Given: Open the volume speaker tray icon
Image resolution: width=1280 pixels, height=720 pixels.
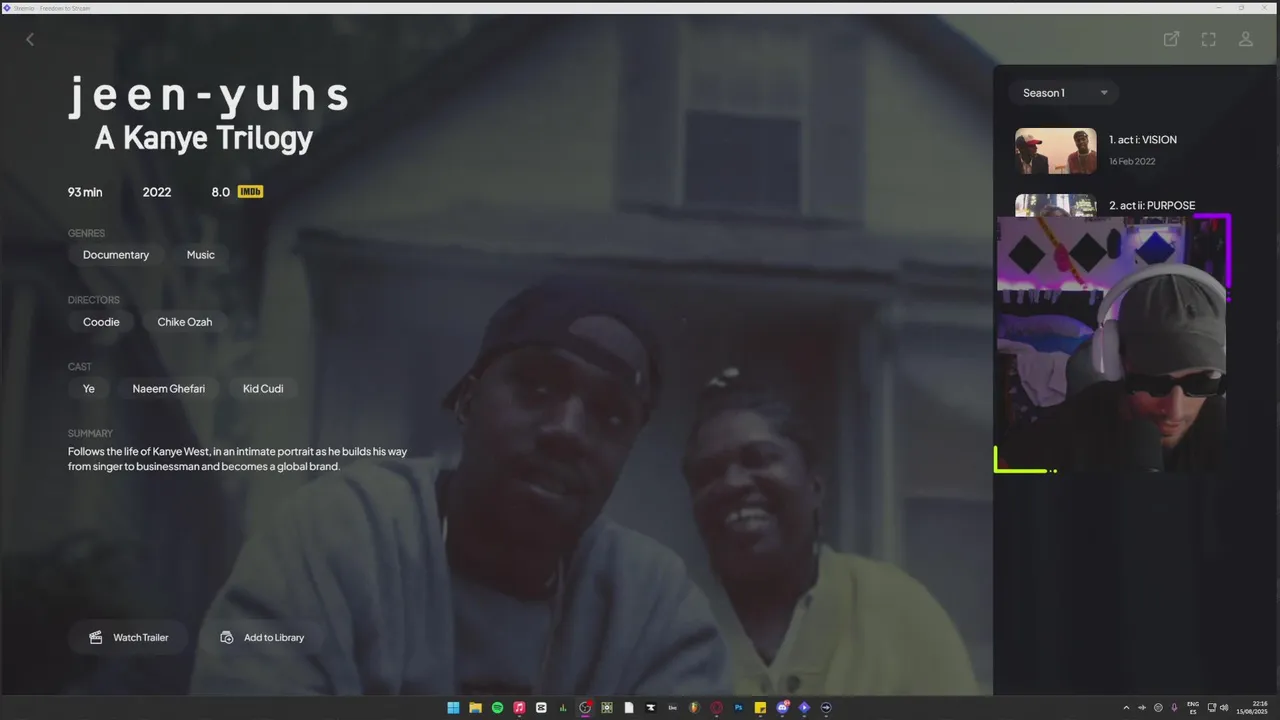Looking at the screenshot, I should pyautogui.click(x=1224, y=708).
